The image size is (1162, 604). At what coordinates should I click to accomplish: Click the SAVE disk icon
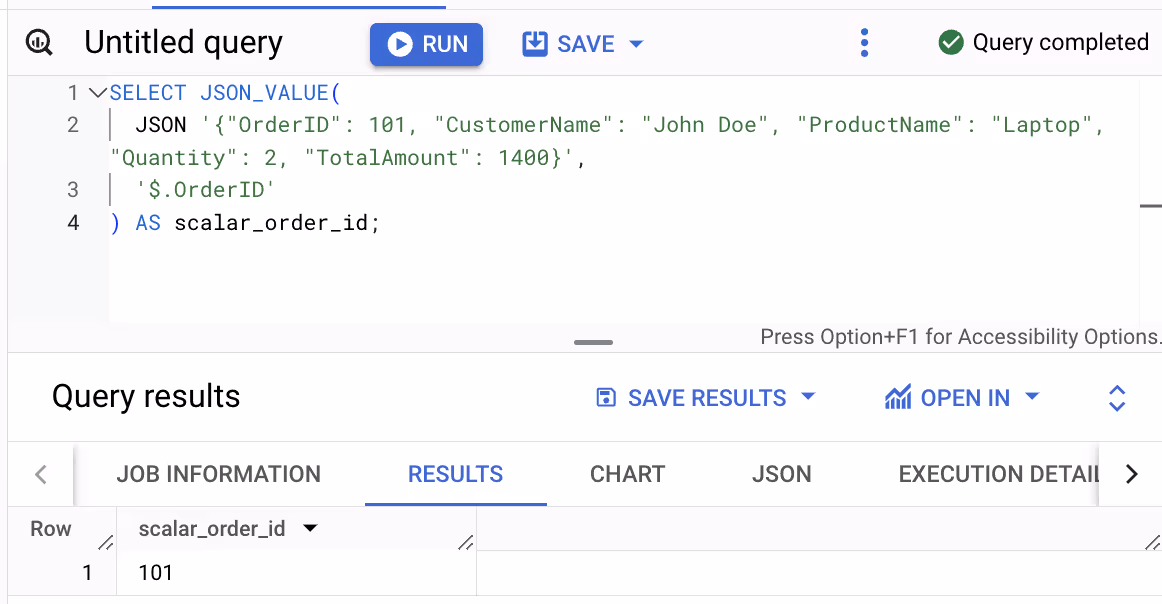click(x=534, y=44)
